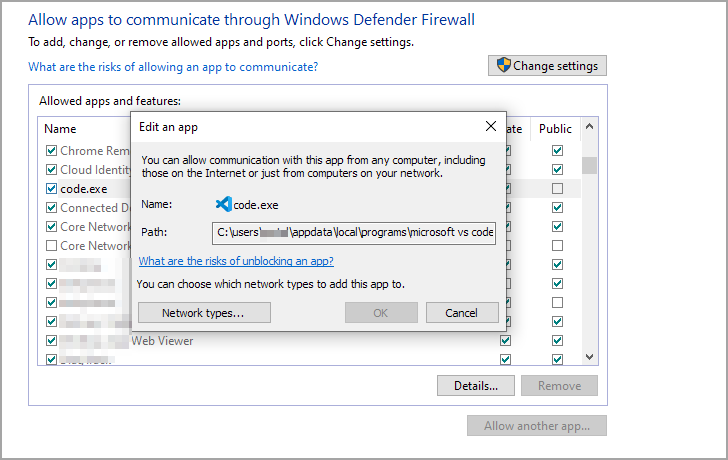This screenshot has width=728, height=460.
Task: Uncheck the code.exe entry checkbox
Action: (x=52, y=189)
